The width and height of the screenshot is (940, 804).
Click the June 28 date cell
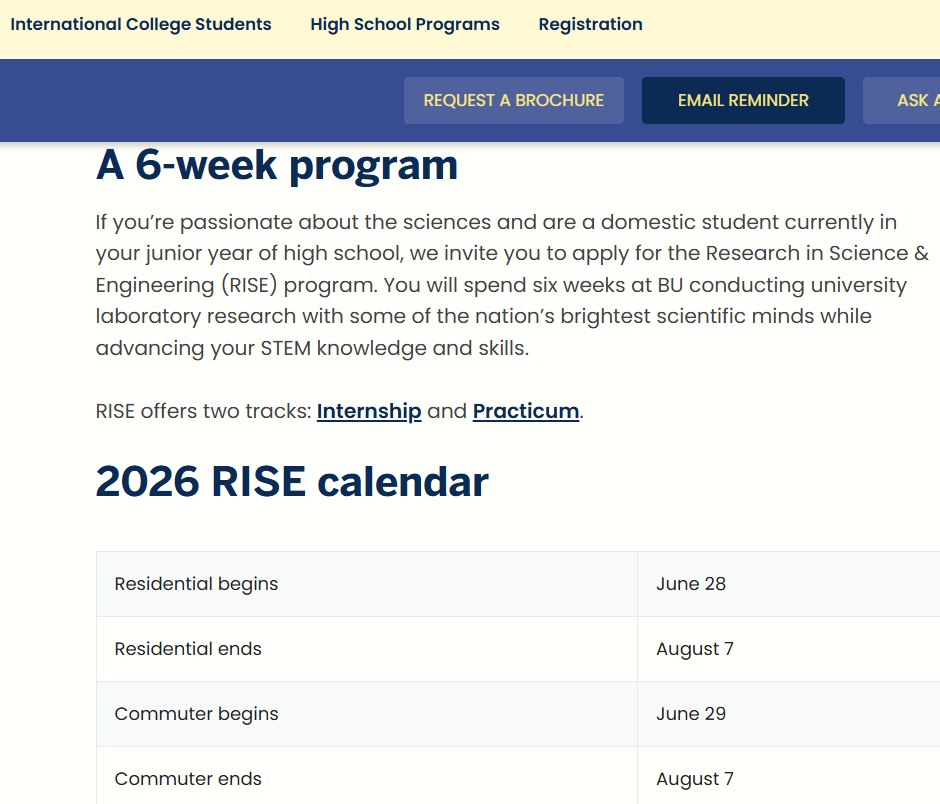pos(691,584)
